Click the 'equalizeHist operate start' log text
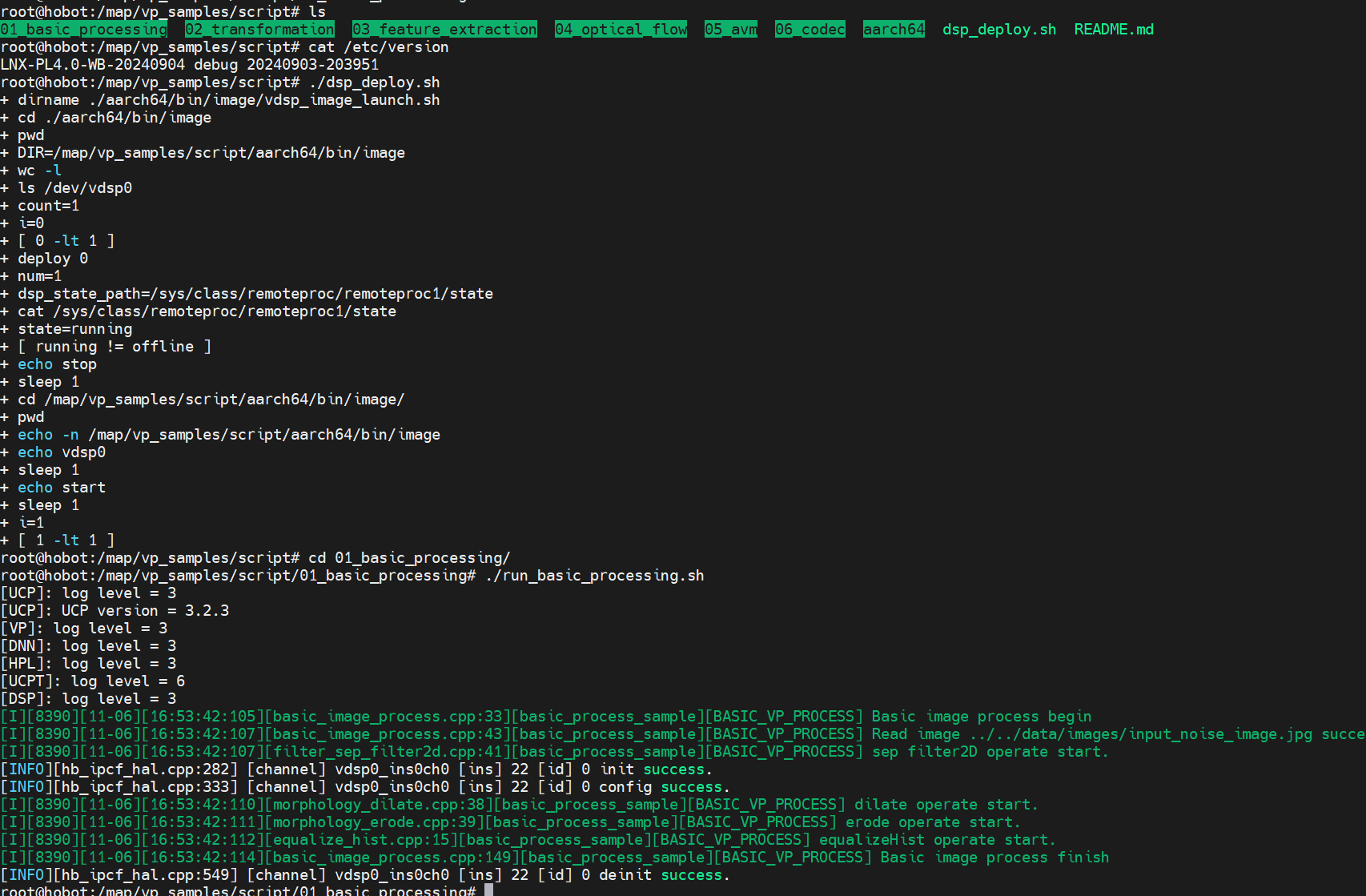Screen dimensions: 1366x896 pos(937,840)
